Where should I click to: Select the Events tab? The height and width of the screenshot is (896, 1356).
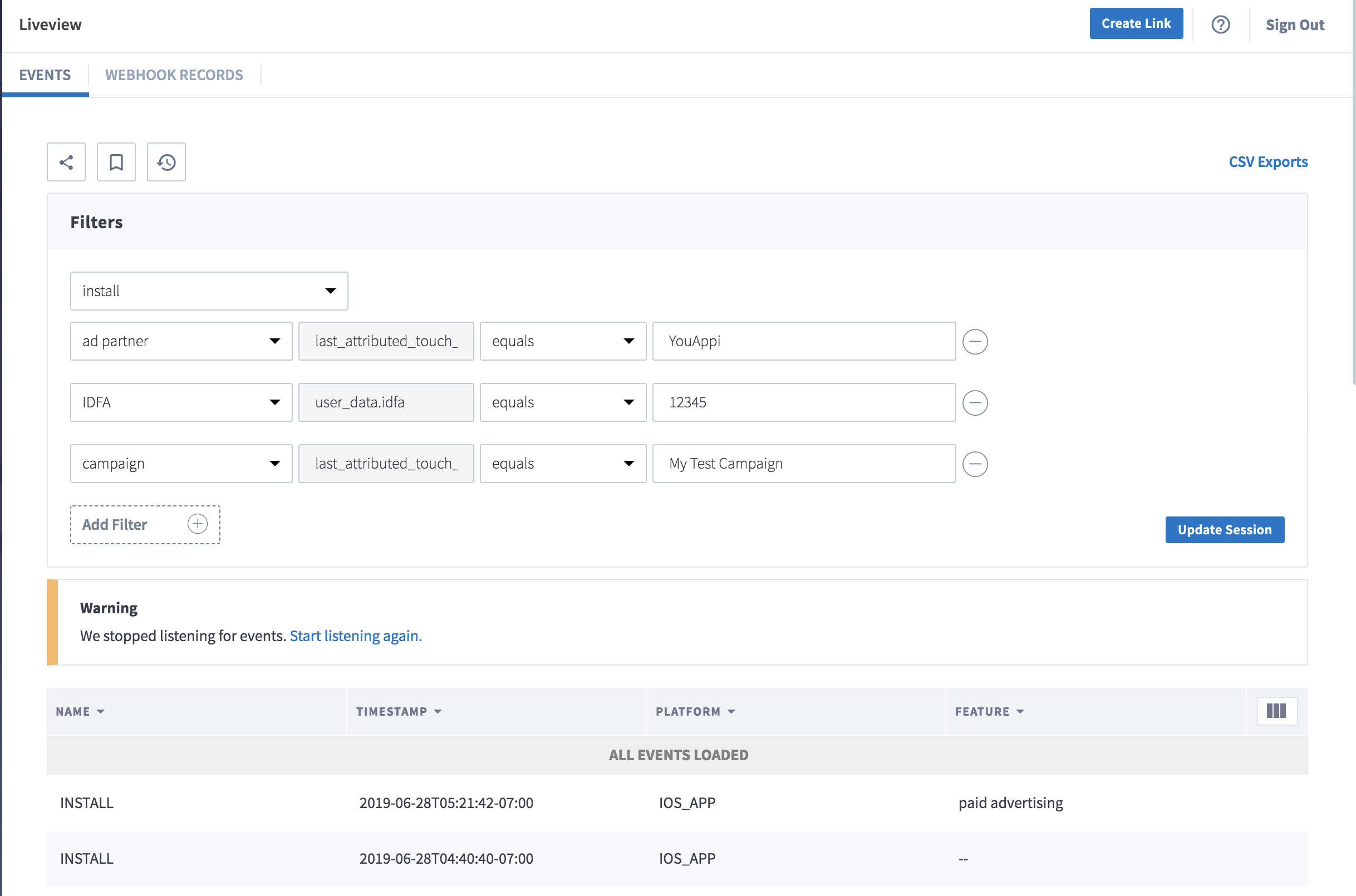coord(45,75)
